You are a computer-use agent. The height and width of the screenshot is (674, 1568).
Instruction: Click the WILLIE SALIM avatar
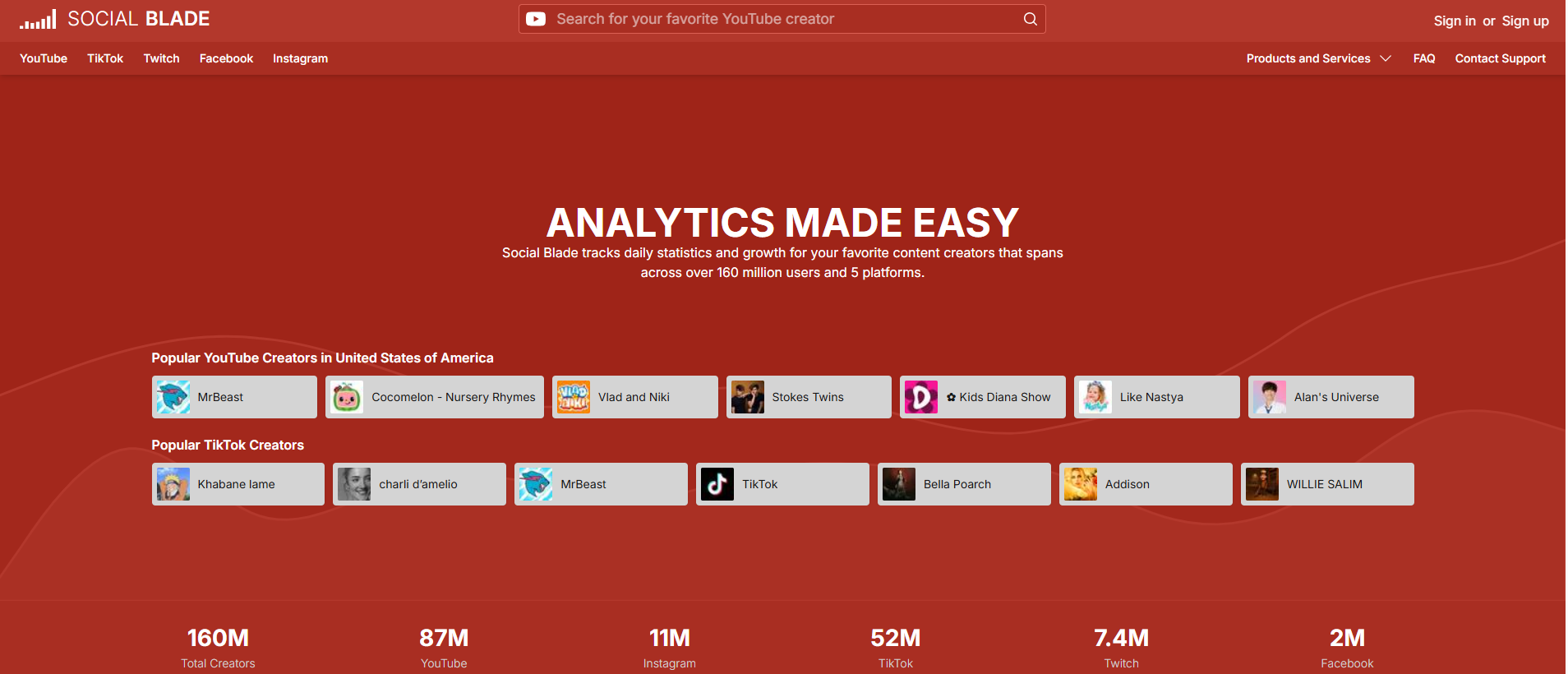1262,484
